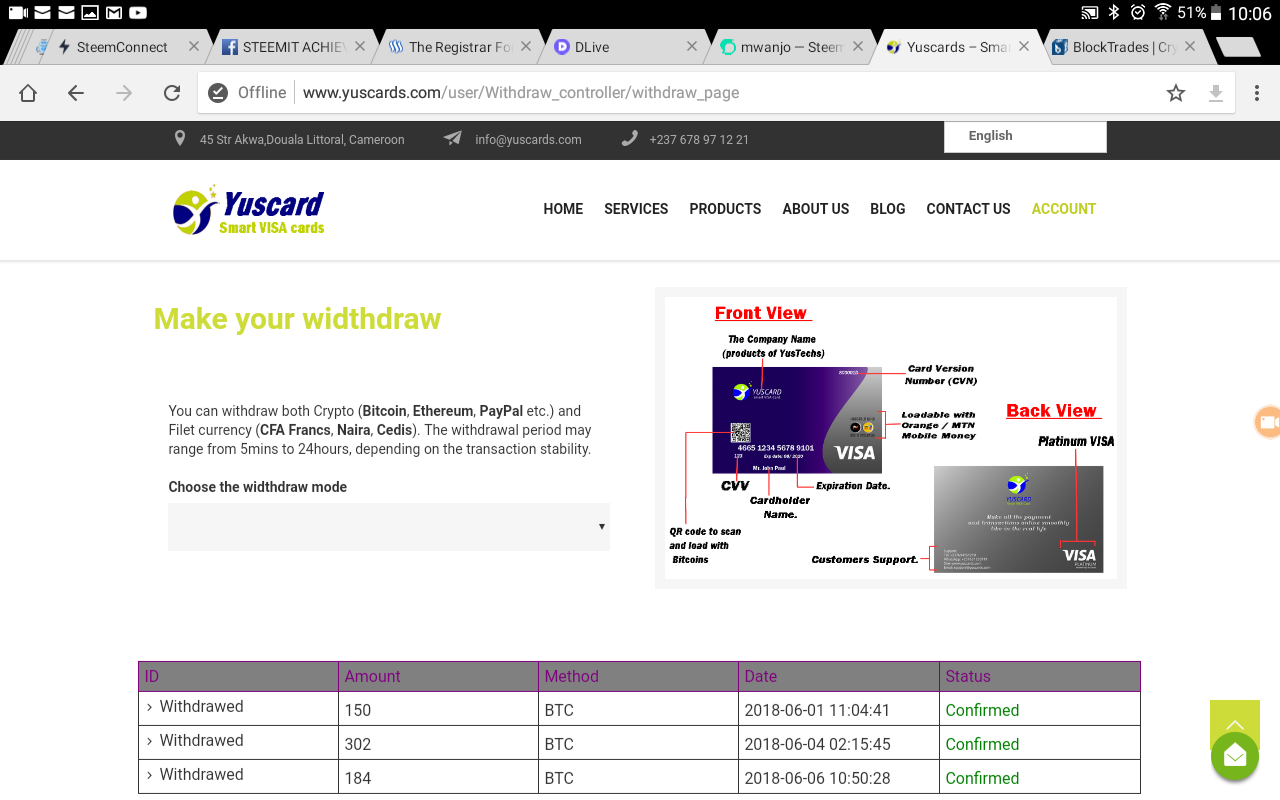Click the Amount column header
This screenshot has width=1280, height=800.
tap(438, 676)
